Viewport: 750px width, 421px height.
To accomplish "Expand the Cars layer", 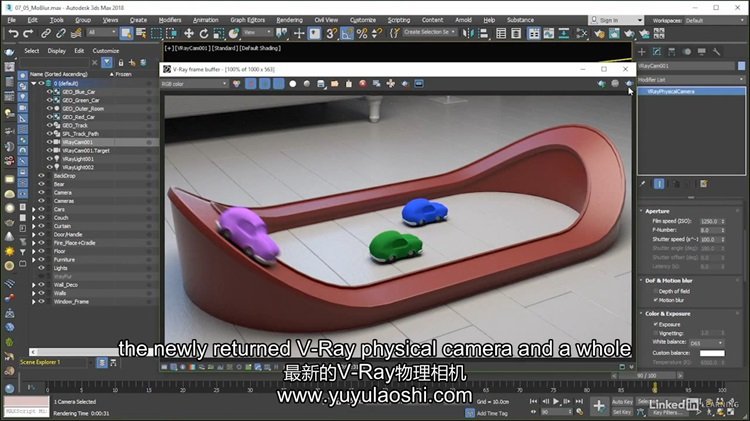I will click(x=33, y=209).
